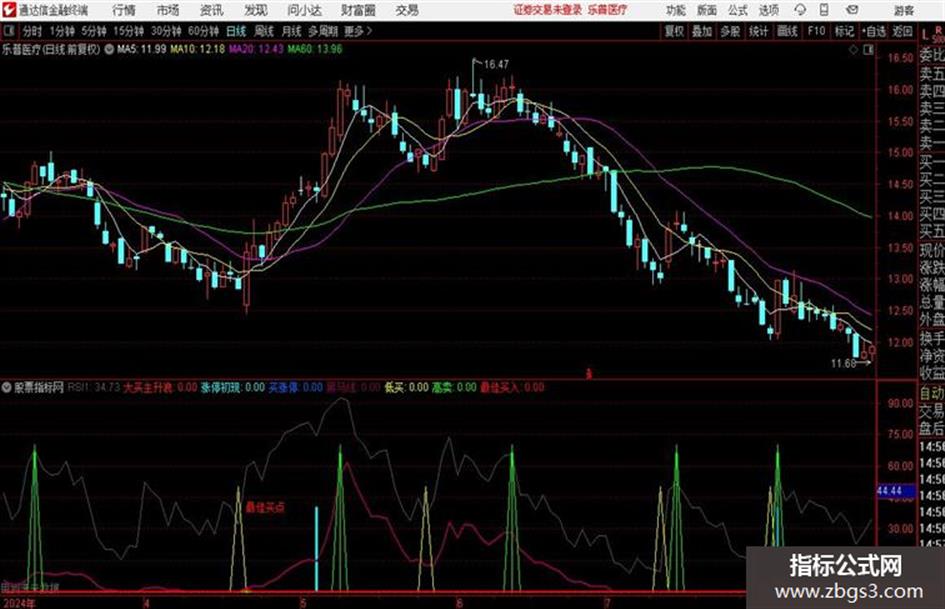Toggle the side panel icon near 16.50
Image resolution: width=945 pixels, height=609 pixels.
pos(868,50)
